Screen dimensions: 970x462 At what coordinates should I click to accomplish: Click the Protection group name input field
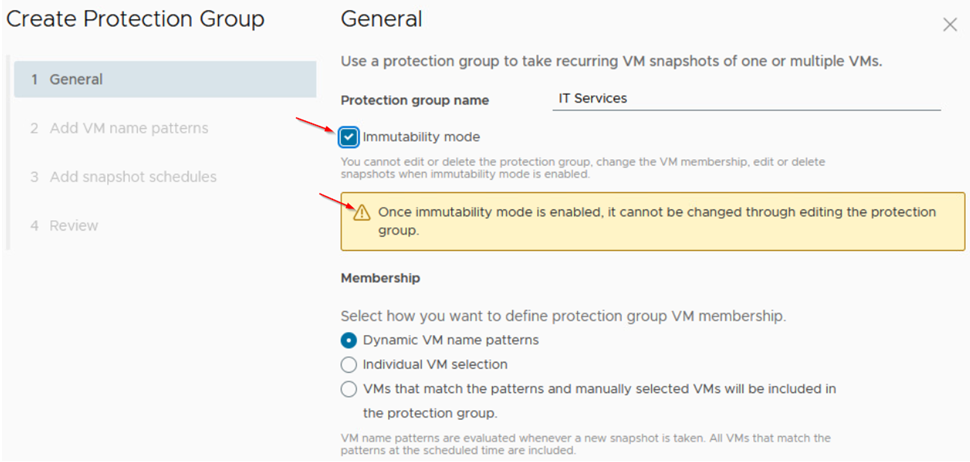746,98
